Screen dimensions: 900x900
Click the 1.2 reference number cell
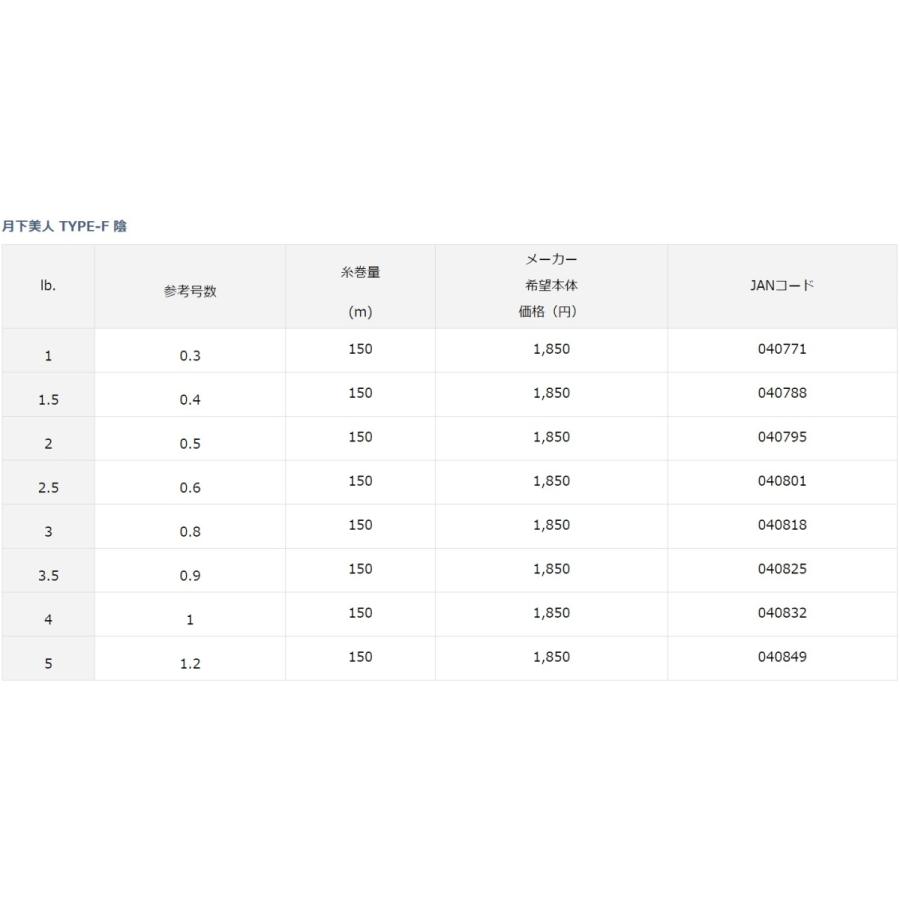click(190, 664)
